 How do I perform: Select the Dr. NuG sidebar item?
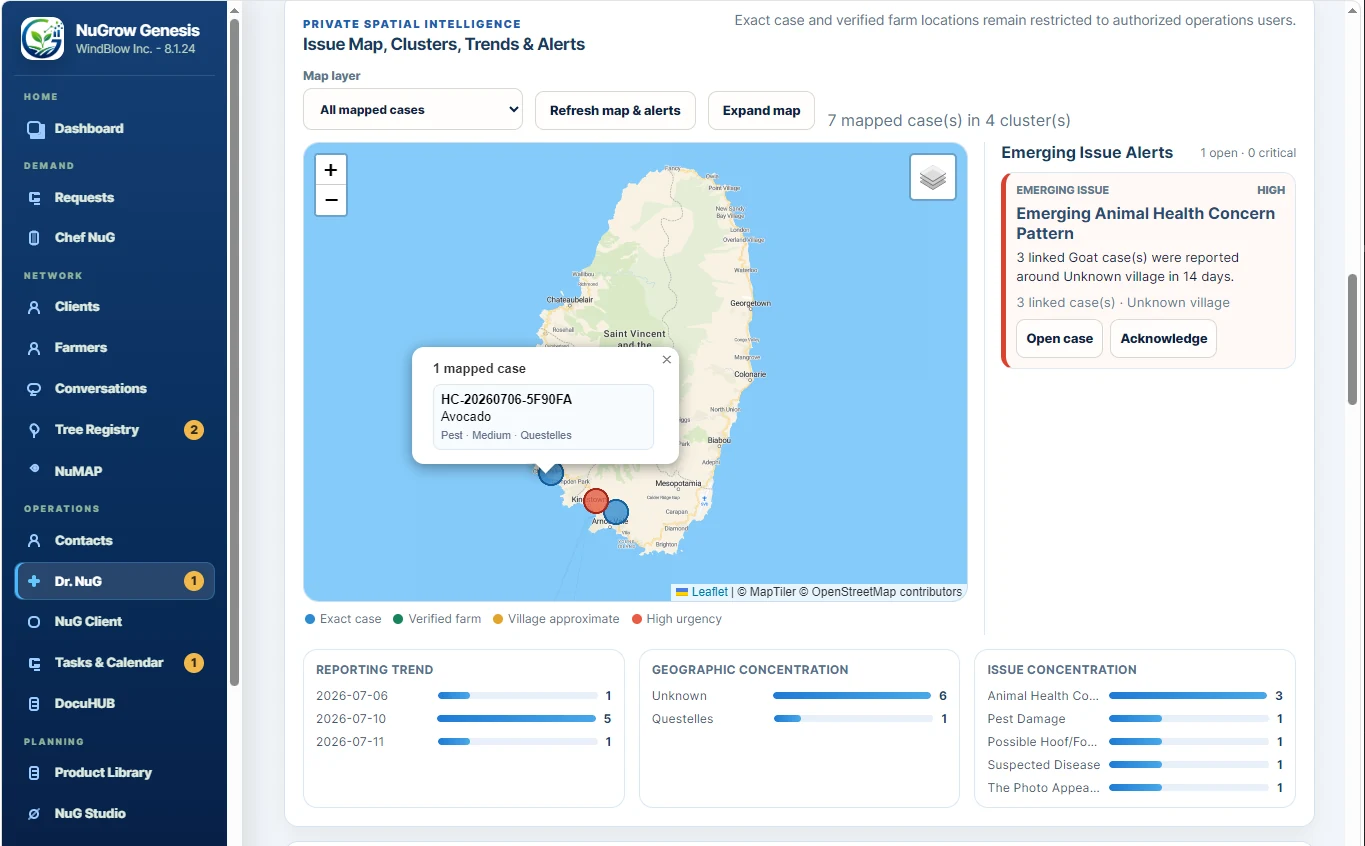(115, 581)
